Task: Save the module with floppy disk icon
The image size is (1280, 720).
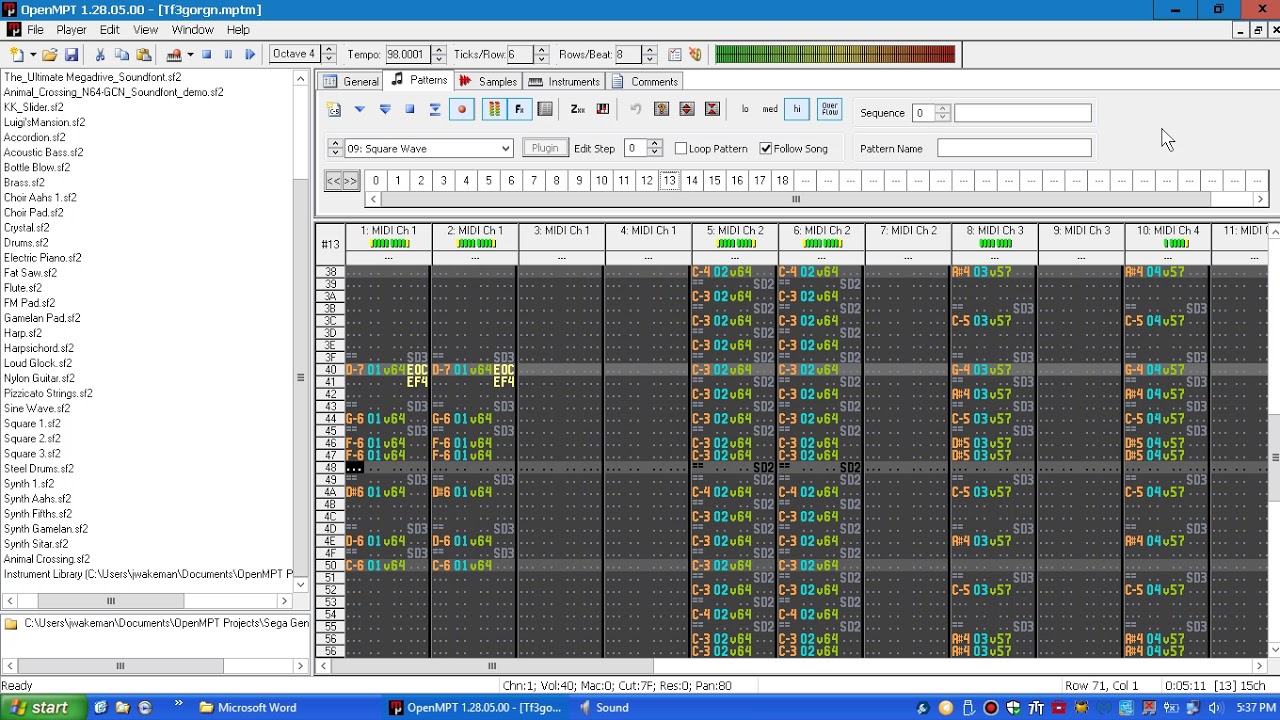Action: (71, 55)
